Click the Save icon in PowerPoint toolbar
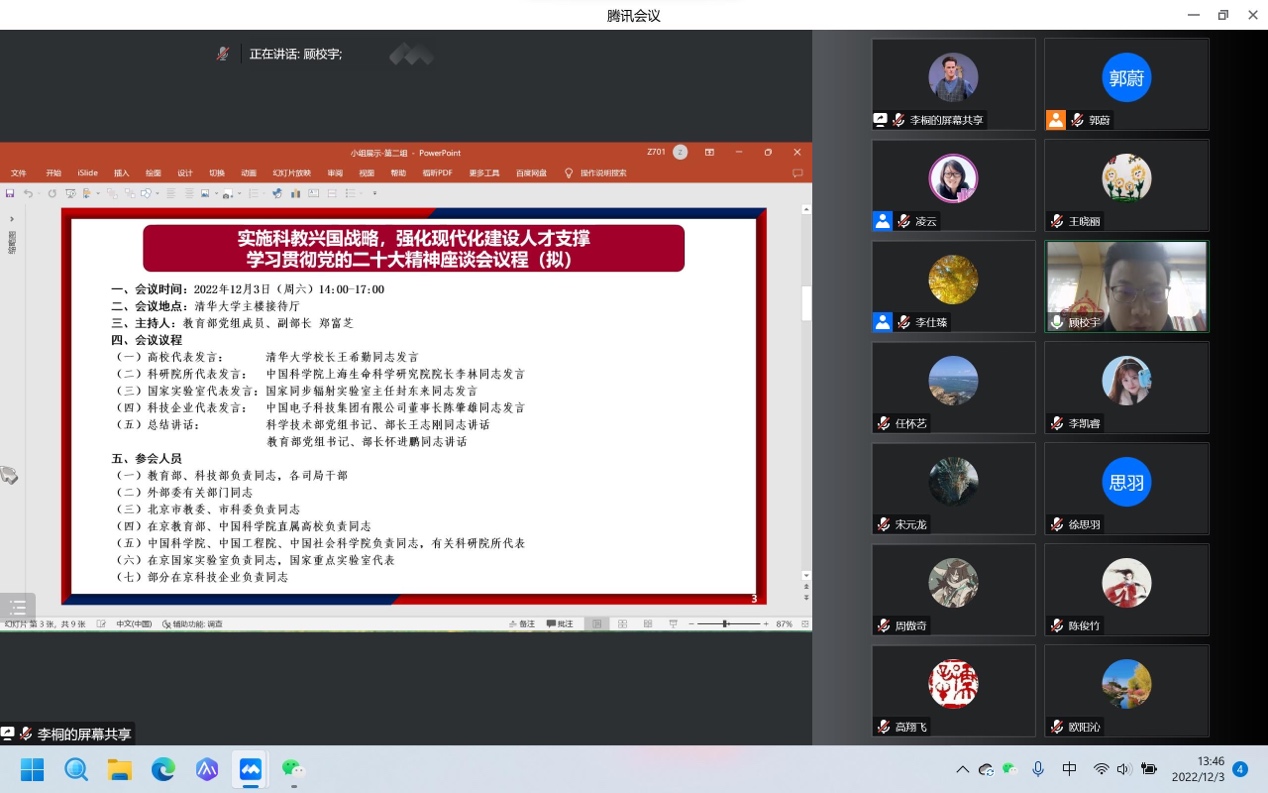 [10, 193]
